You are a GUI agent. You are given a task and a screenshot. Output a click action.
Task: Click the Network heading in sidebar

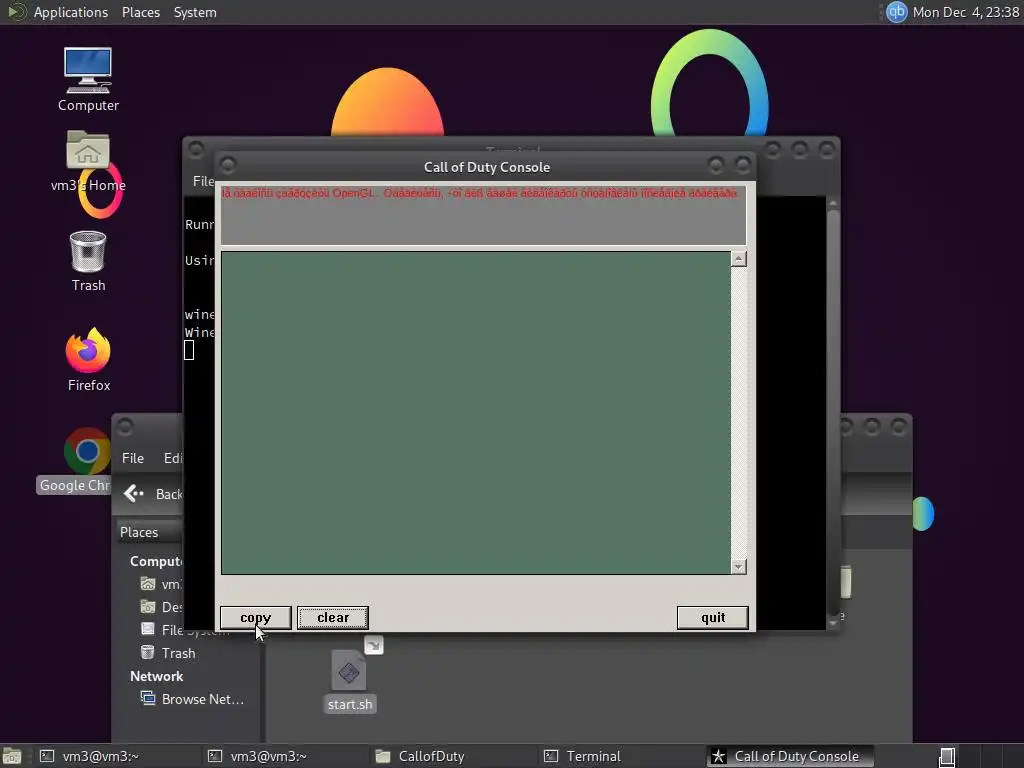pyautogui.click(x=157, y=677)
